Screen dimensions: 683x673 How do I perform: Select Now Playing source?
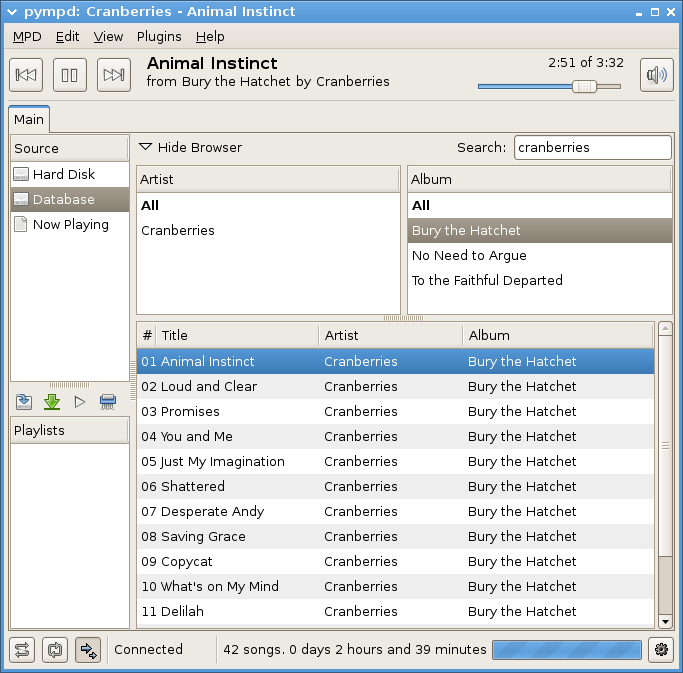70,224
